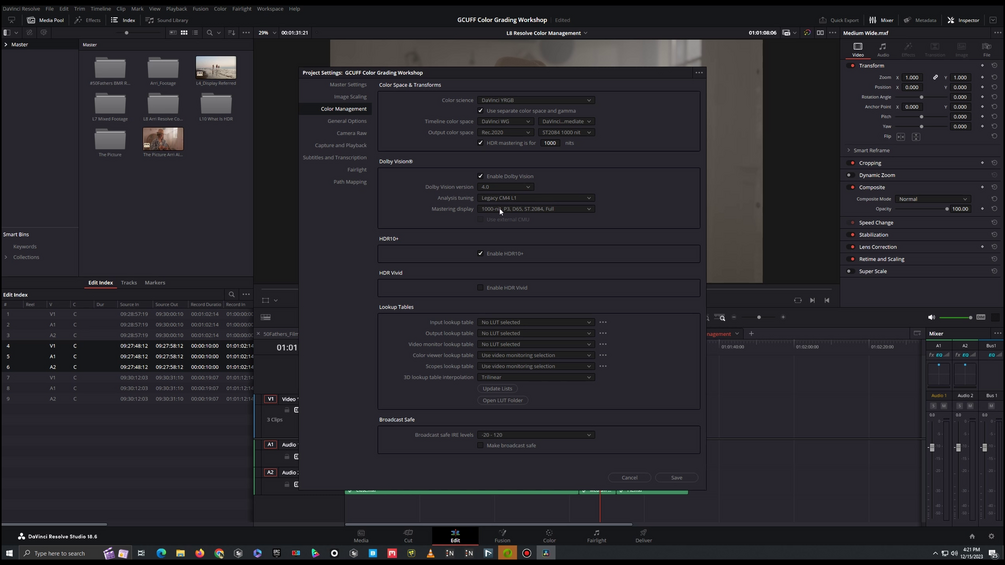
Task: Click the Save button
Action: [x=677, y=477]
